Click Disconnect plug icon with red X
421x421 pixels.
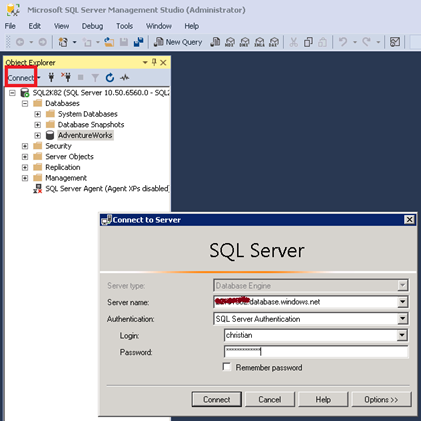[x=66, y=77]
